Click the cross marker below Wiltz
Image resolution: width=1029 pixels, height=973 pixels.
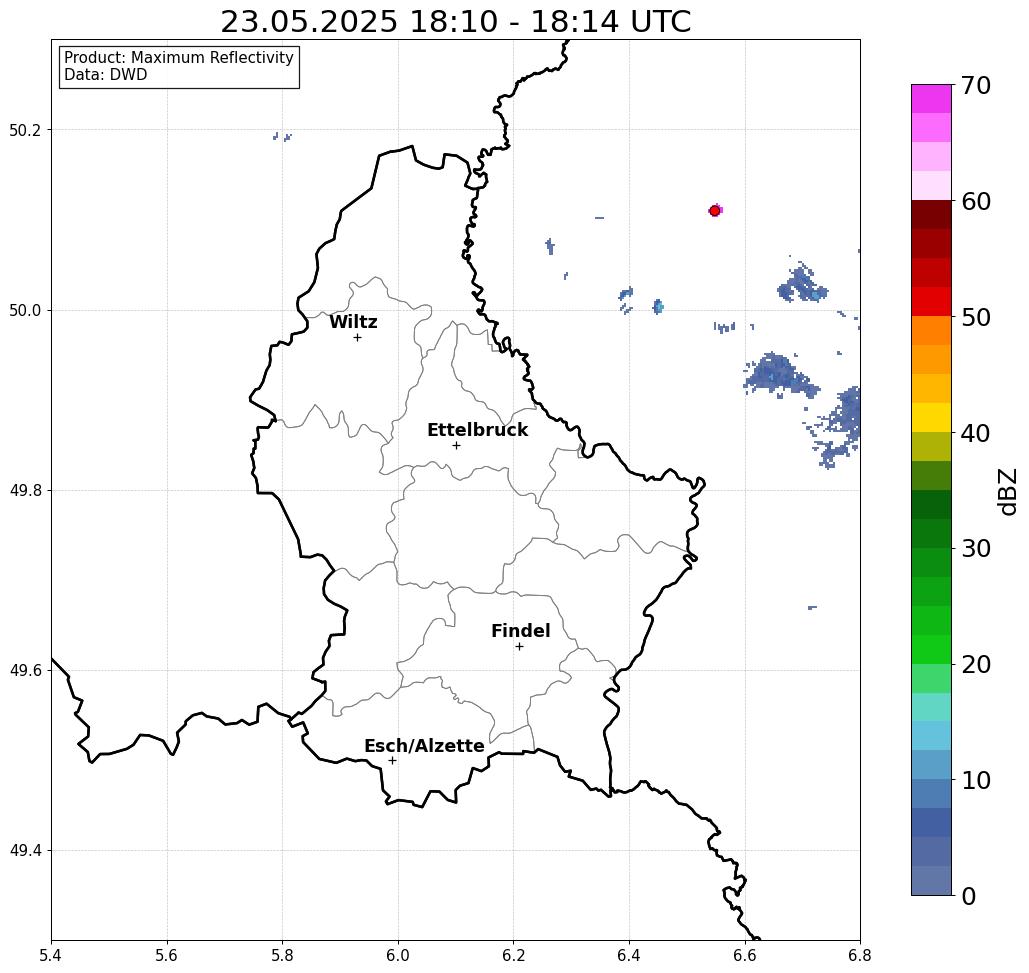[358, 337]
